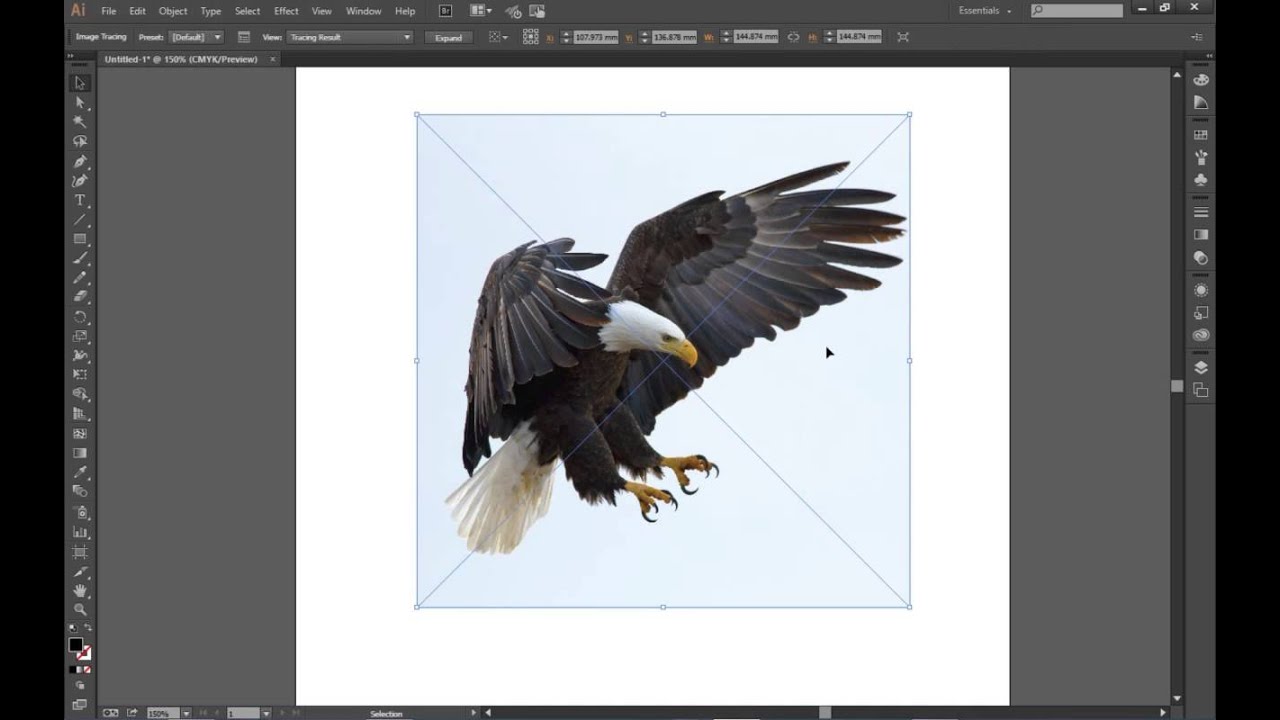Select the Gradient tool
The width and height of the screenshot is (1280, 720).
pyautogui.click(x=80, y=453)
